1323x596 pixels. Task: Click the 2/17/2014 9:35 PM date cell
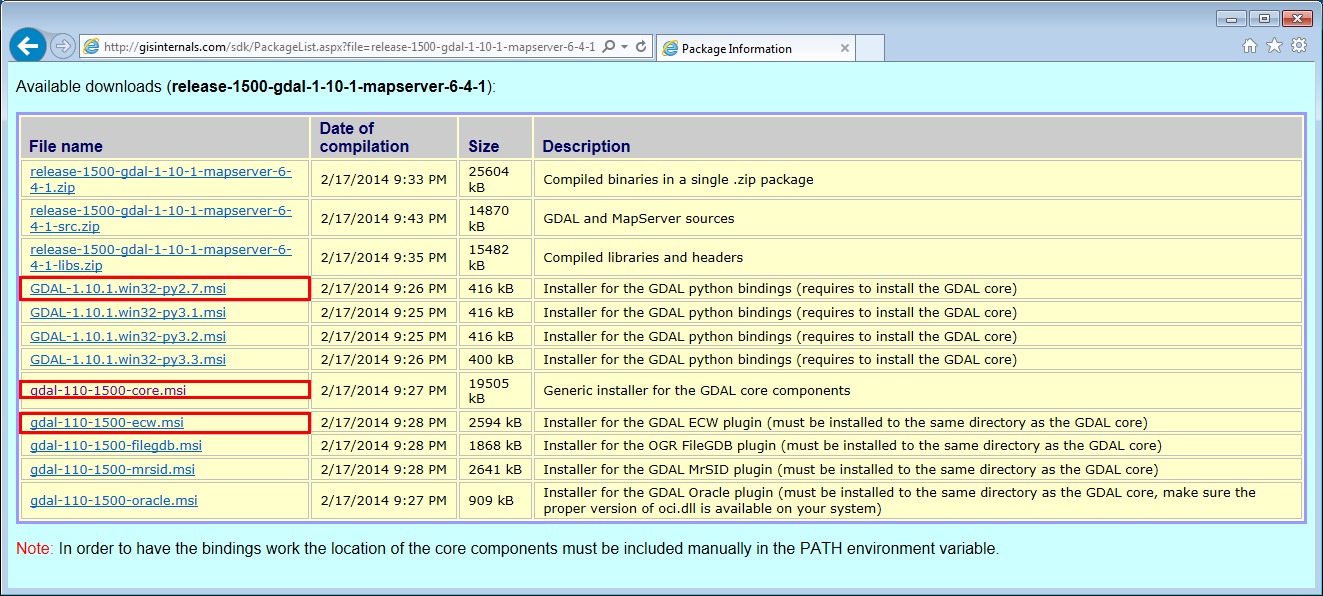coord(384,257)
